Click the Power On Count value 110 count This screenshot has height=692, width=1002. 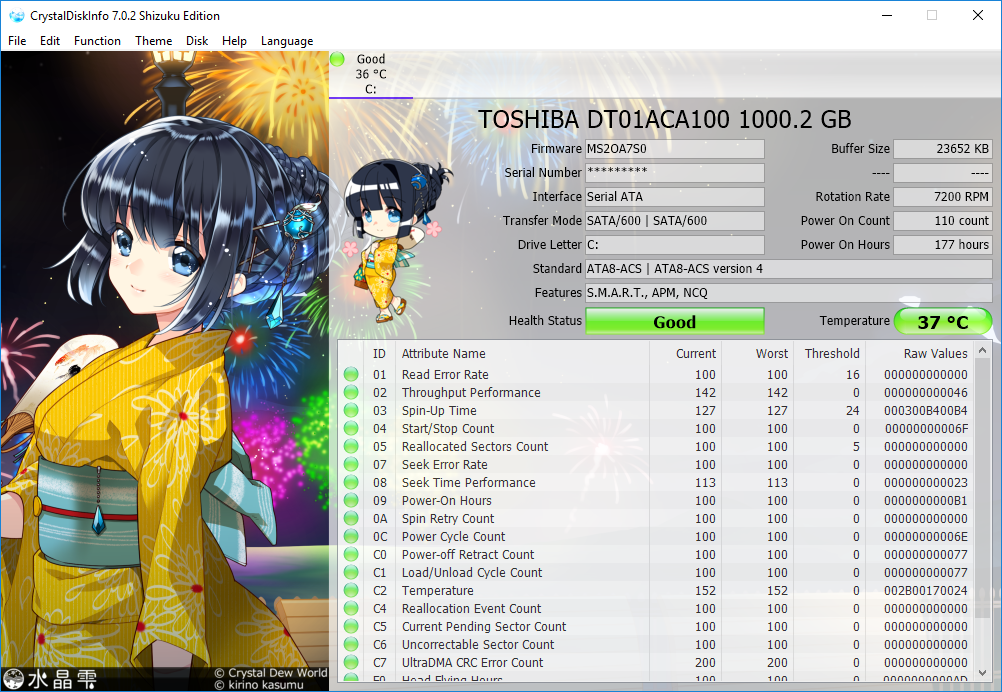(x=943, y=220)
